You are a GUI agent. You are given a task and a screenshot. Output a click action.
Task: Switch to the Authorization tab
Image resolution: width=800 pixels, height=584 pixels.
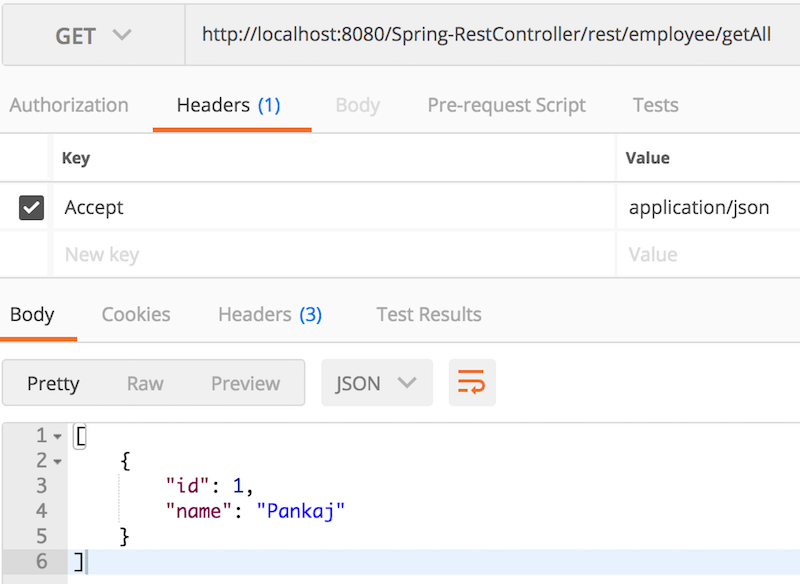(x=68, y=105)
